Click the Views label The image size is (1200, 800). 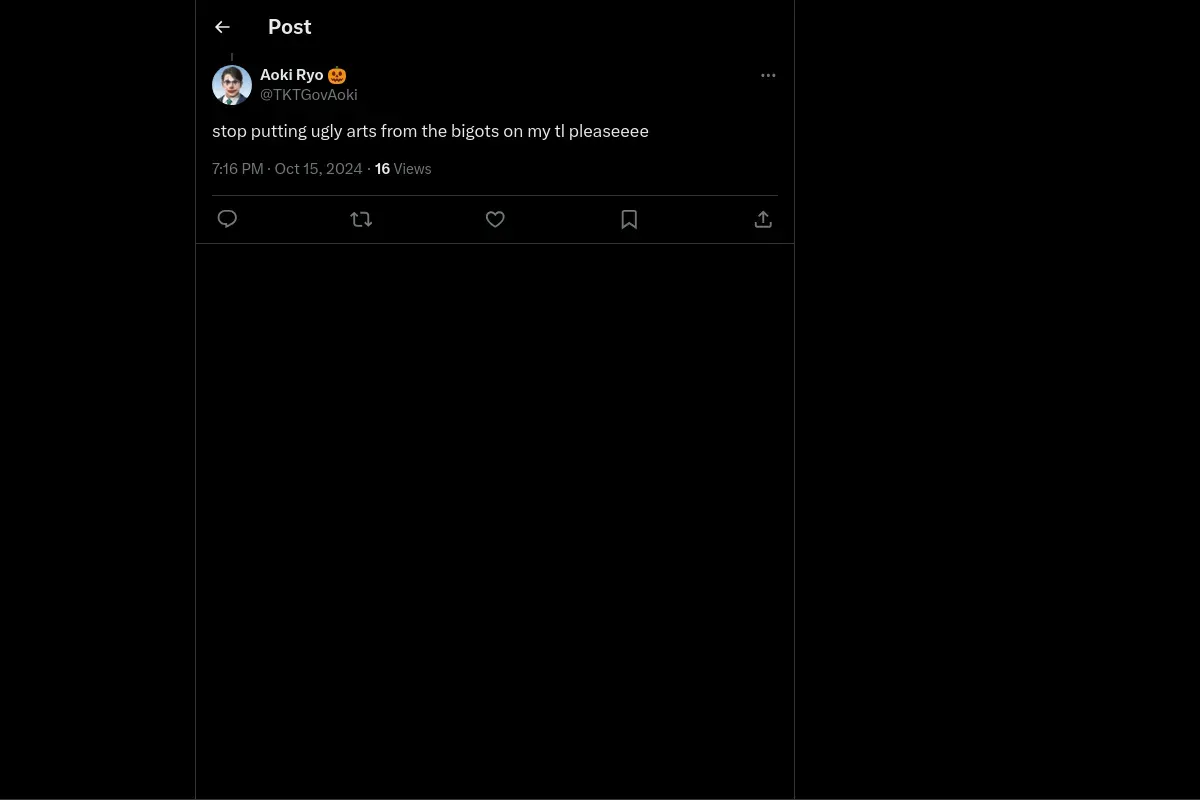tap(412, 169)
